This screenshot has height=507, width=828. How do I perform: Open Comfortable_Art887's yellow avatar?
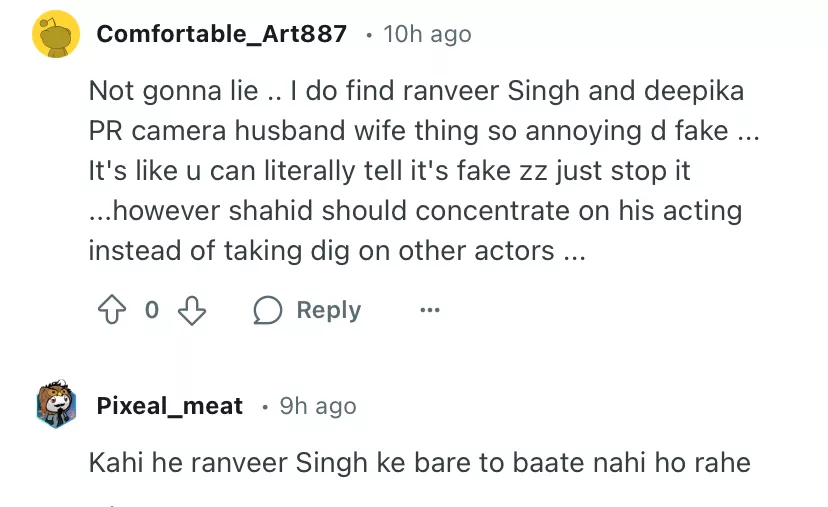click(57, 35)
